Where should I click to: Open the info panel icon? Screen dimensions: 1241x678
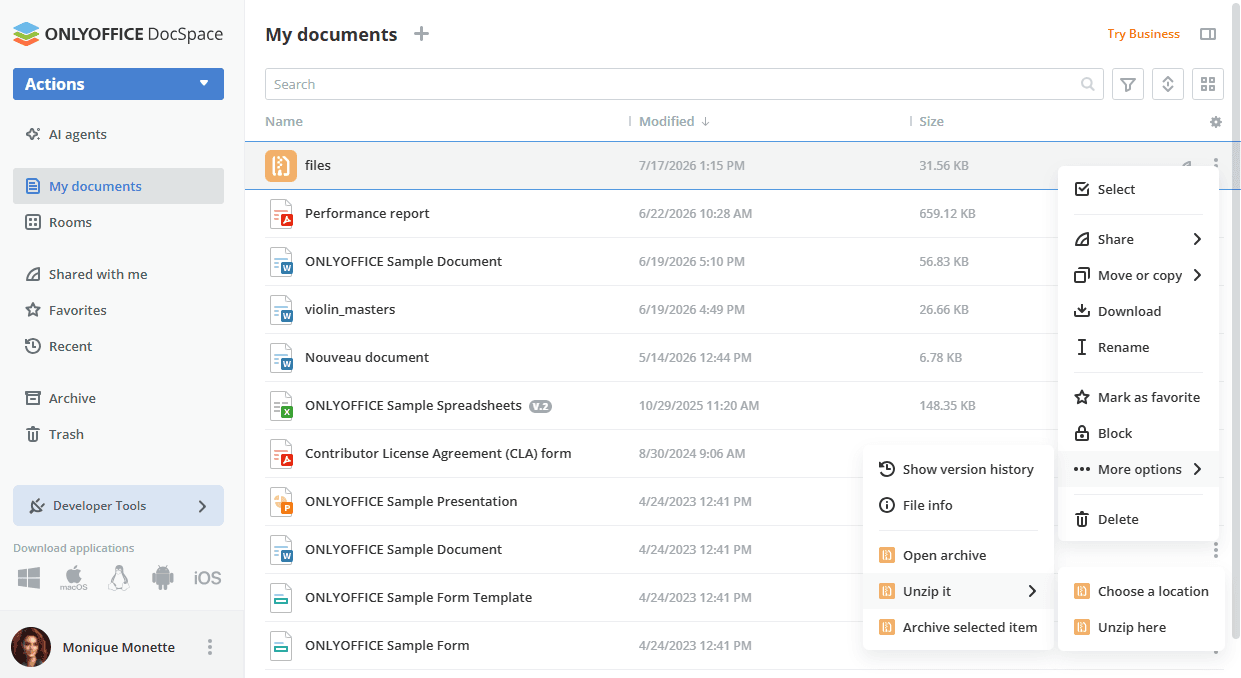point(1208,34)
